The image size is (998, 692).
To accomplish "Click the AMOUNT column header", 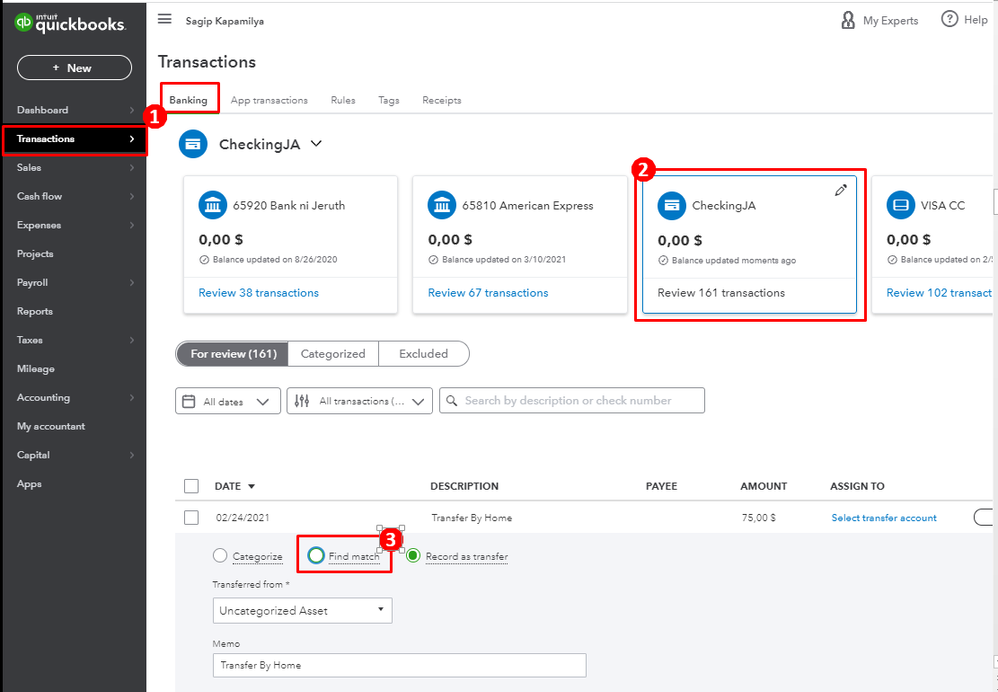I will 763,486.
